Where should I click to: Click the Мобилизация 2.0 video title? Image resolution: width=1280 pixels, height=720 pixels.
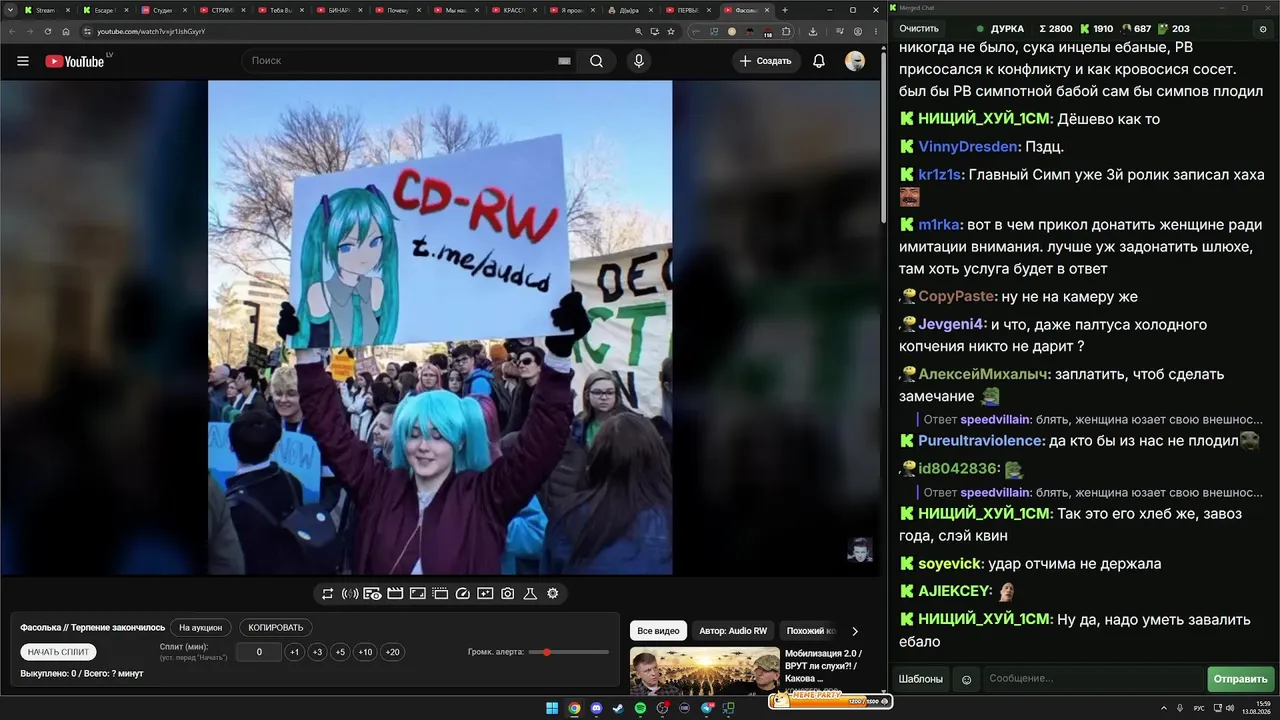(824, 665)
